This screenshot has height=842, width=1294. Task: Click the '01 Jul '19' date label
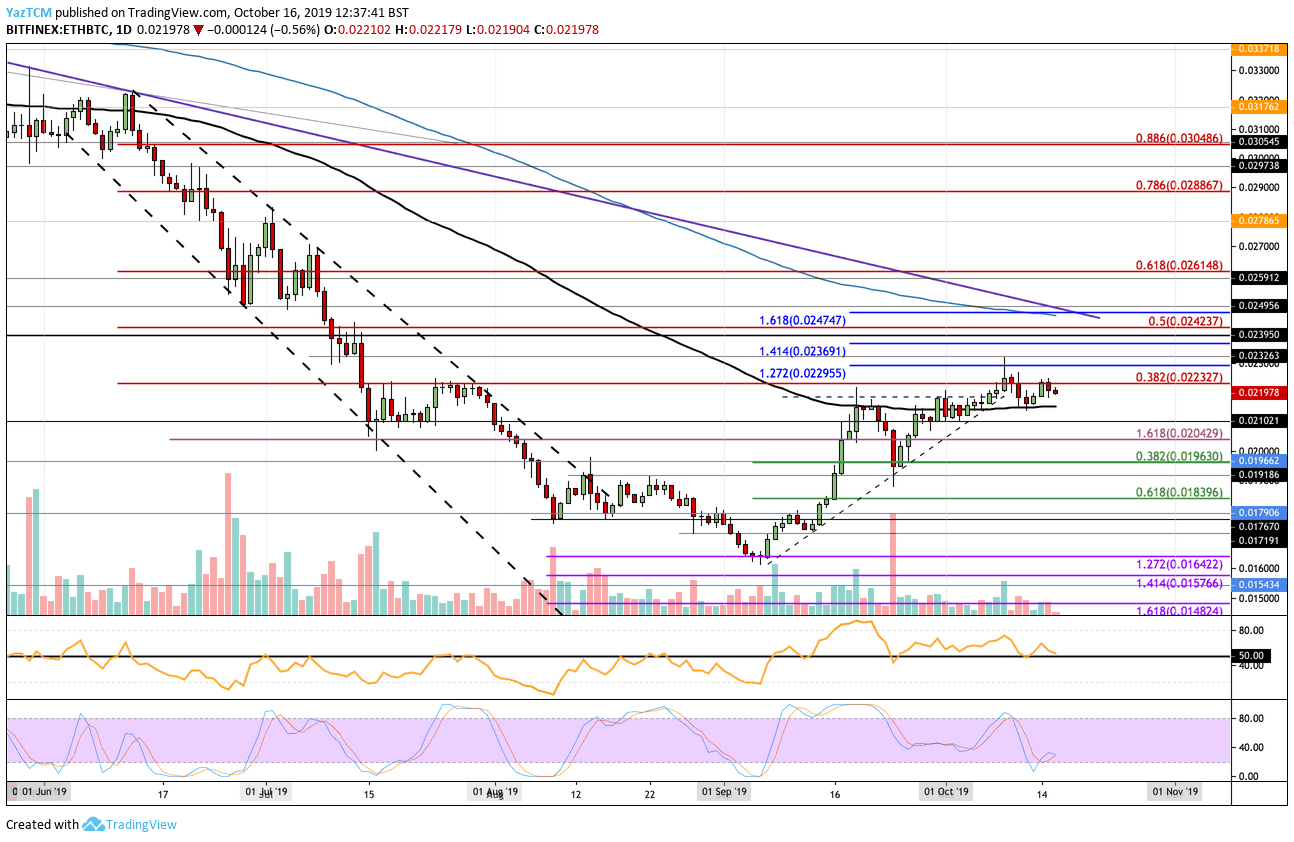click(266, 791)
